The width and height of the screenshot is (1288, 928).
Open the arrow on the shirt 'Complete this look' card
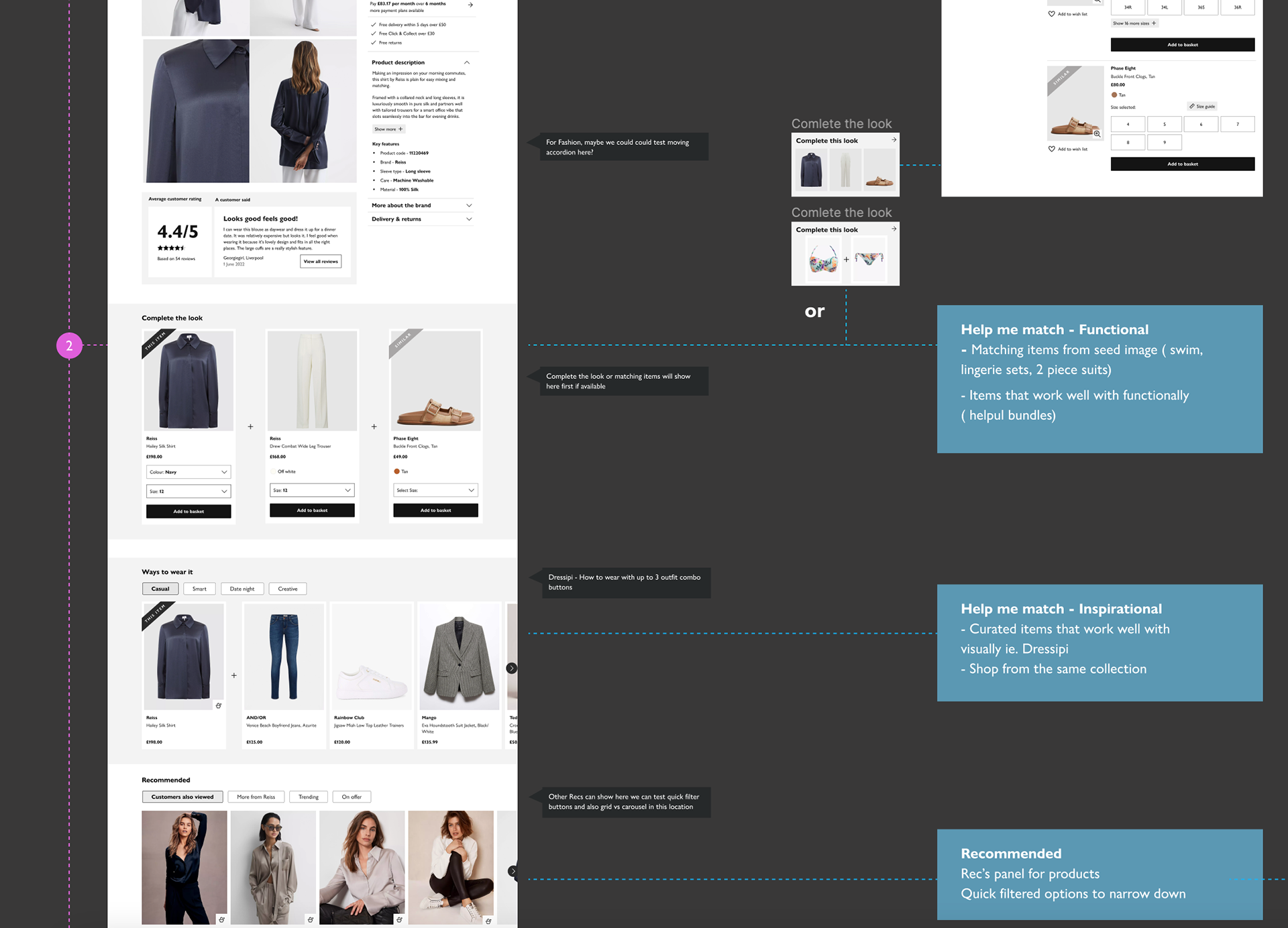pyautogui.click(x=894, y=139)
